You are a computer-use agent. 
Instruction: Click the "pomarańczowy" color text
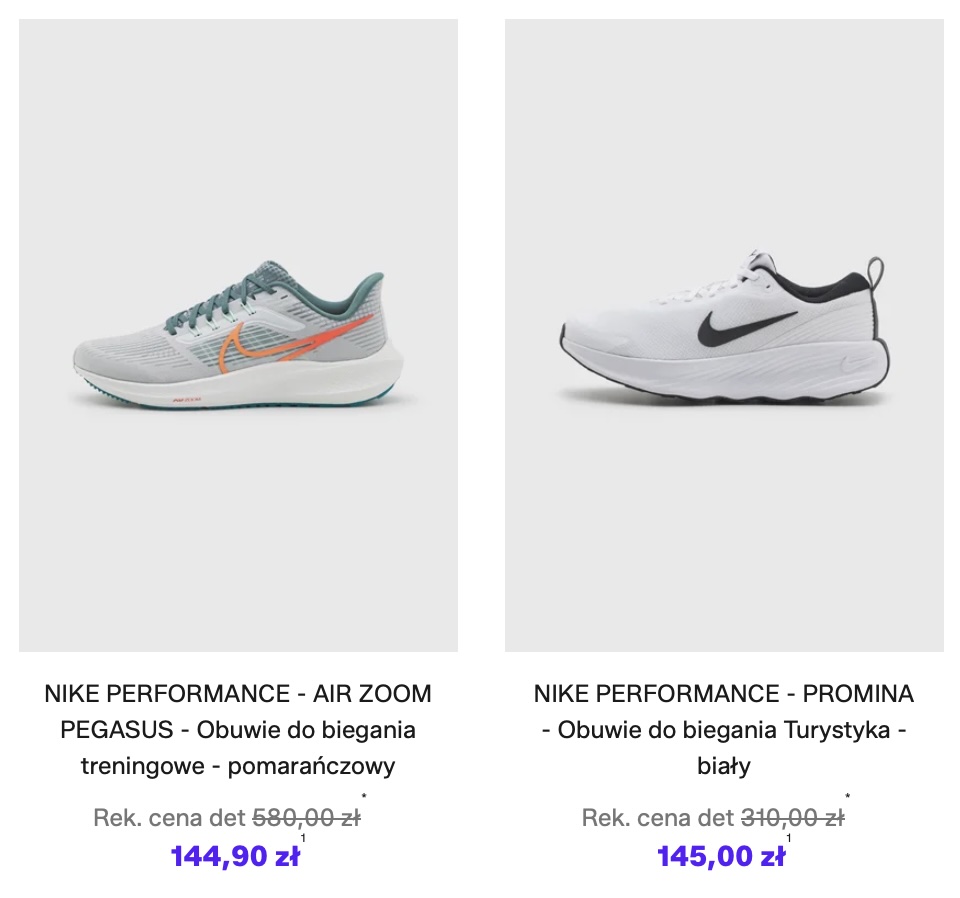click(312, 767)
